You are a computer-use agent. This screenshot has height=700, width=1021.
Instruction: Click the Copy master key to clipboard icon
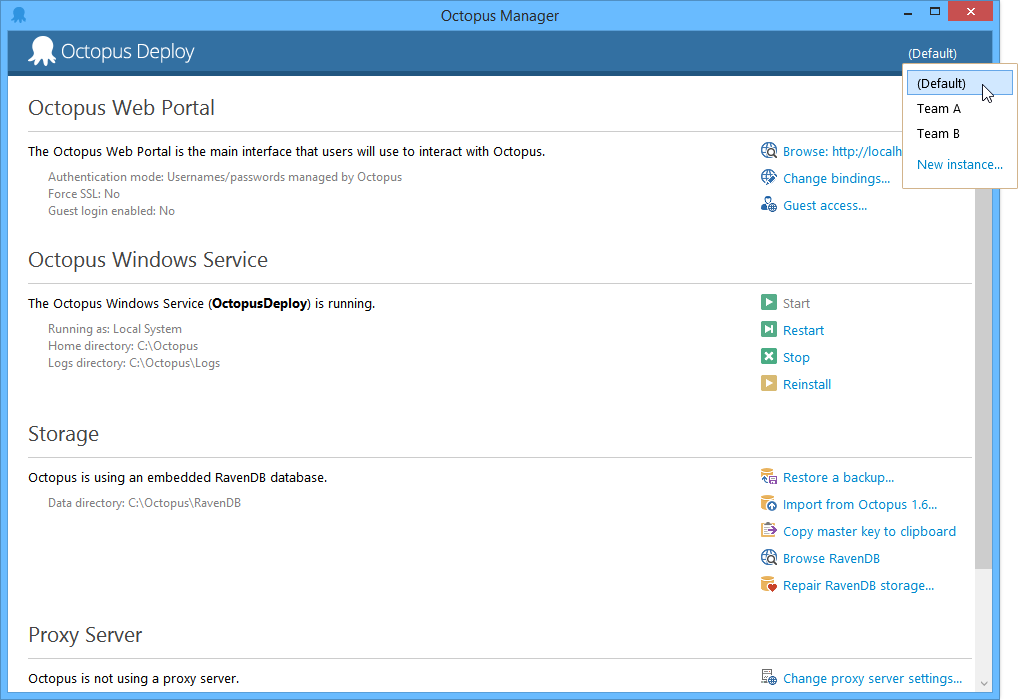pyautogui.click(x=769, y=530)
